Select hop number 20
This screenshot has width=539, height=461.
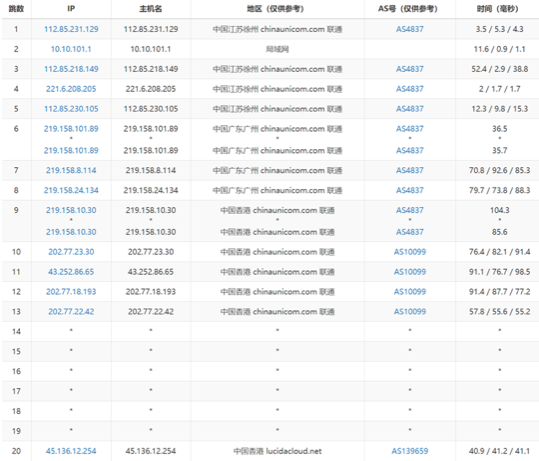click(16, 451)
